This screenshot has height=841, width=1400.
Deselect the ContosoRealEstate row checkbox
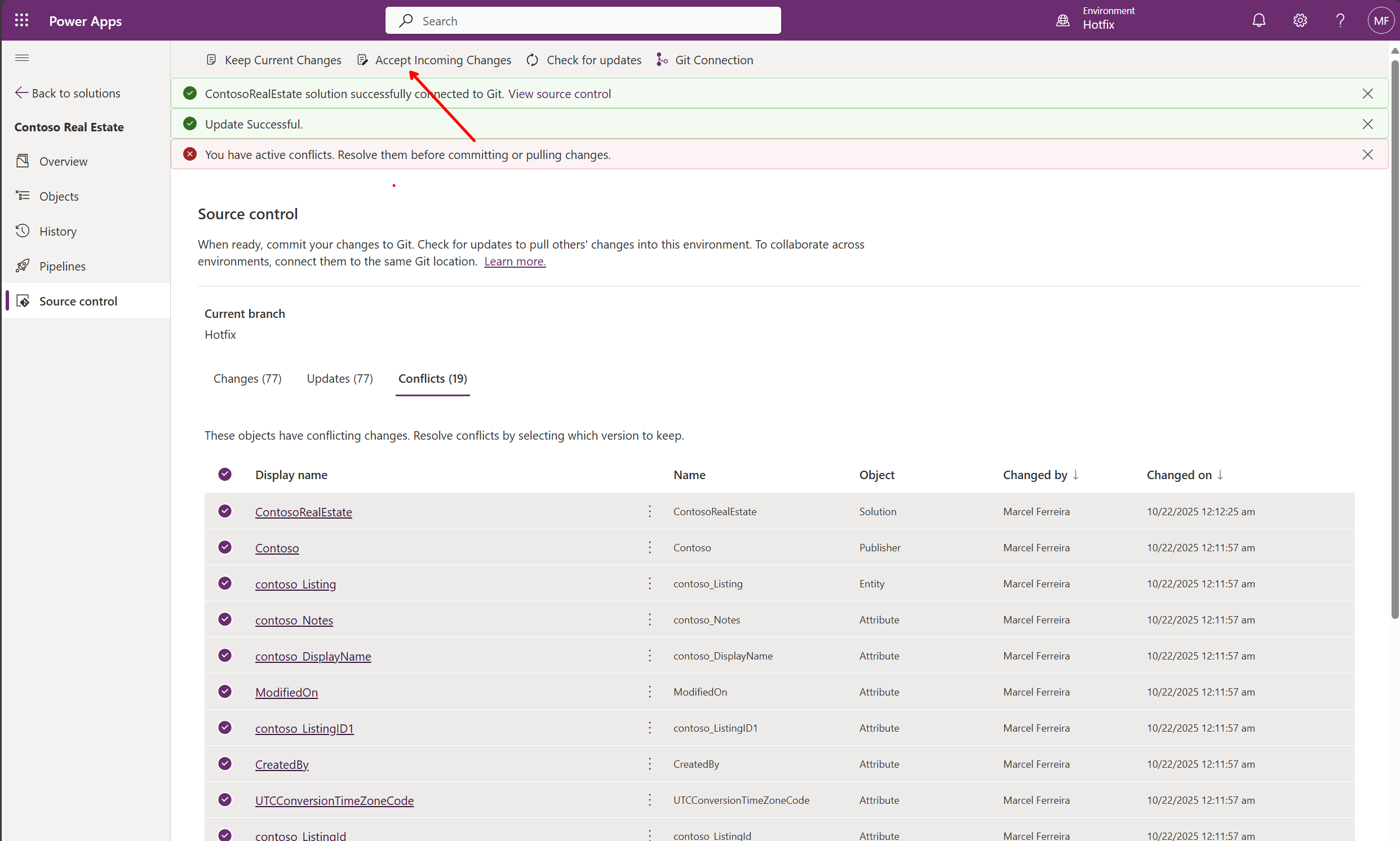coord(225,511)
